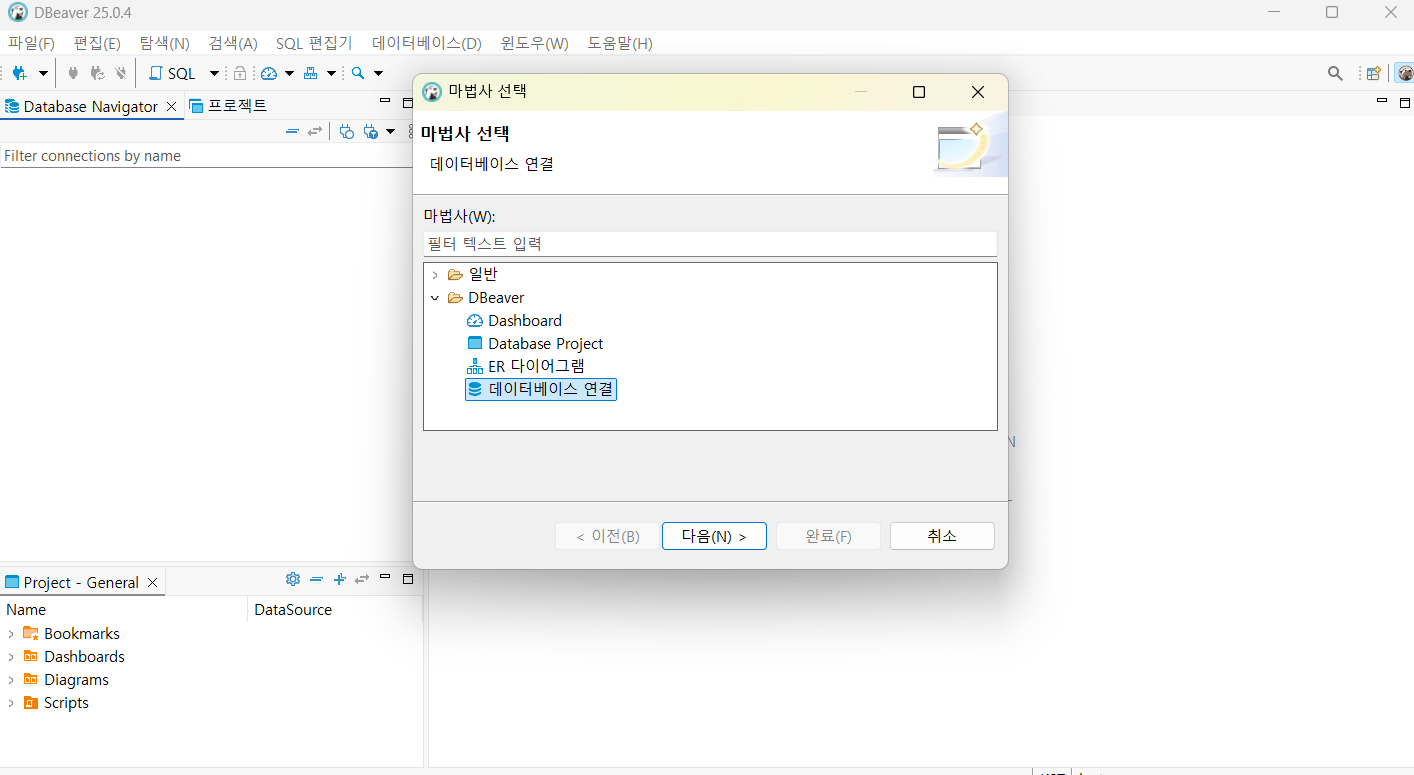1414x775 pixels.
Task: Open the 검색(A) menu
Action: 233,43
